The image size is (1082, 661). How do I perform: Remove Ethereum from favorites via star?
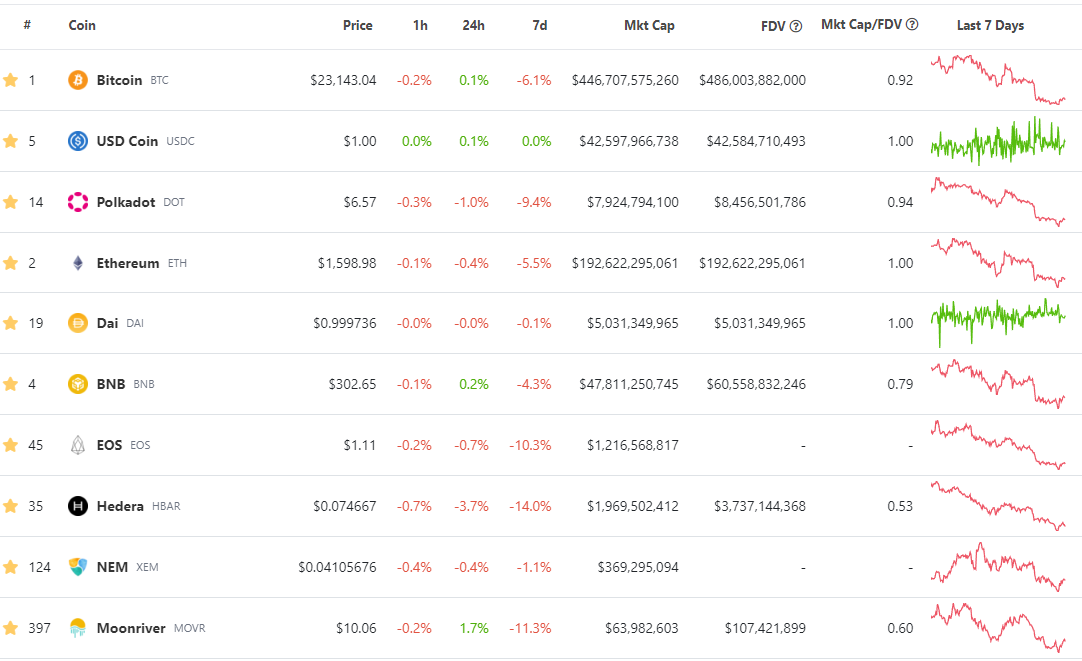click(x=10, y=263)
